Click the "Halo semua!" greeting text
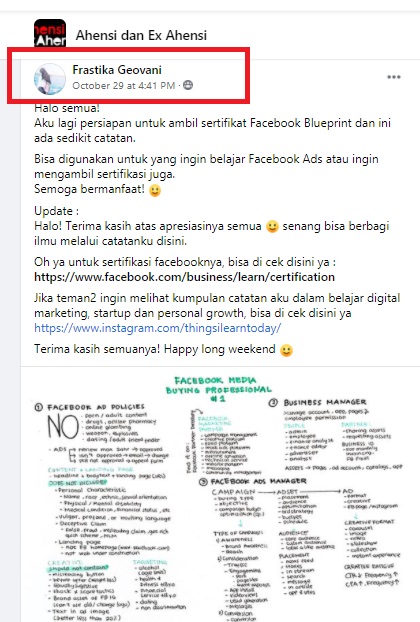This screenshot has width=420, height=622. (x=67, y=108)
